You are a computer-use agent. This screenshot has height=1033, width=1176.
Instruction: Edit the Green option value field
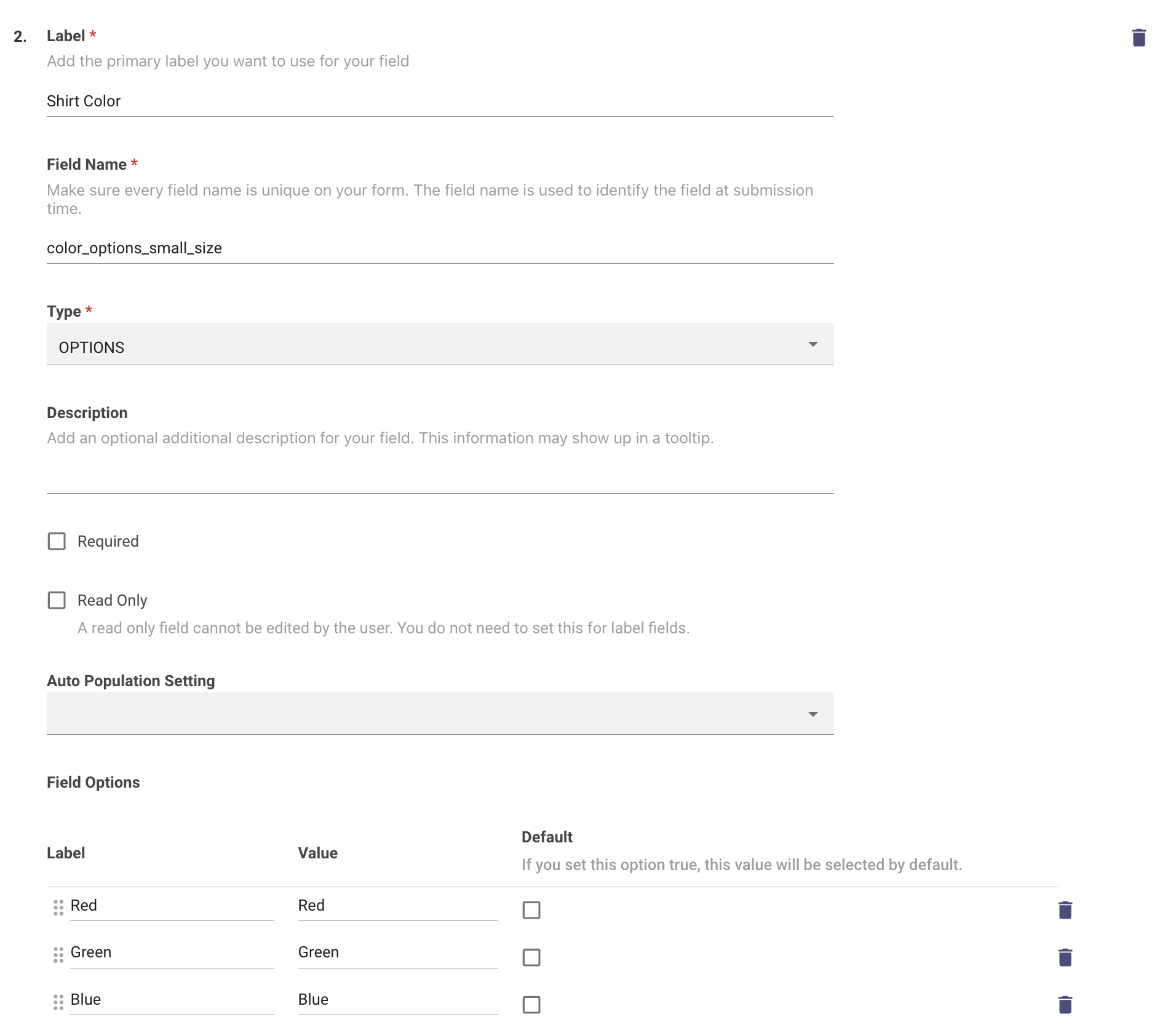[x=397, y=952]
